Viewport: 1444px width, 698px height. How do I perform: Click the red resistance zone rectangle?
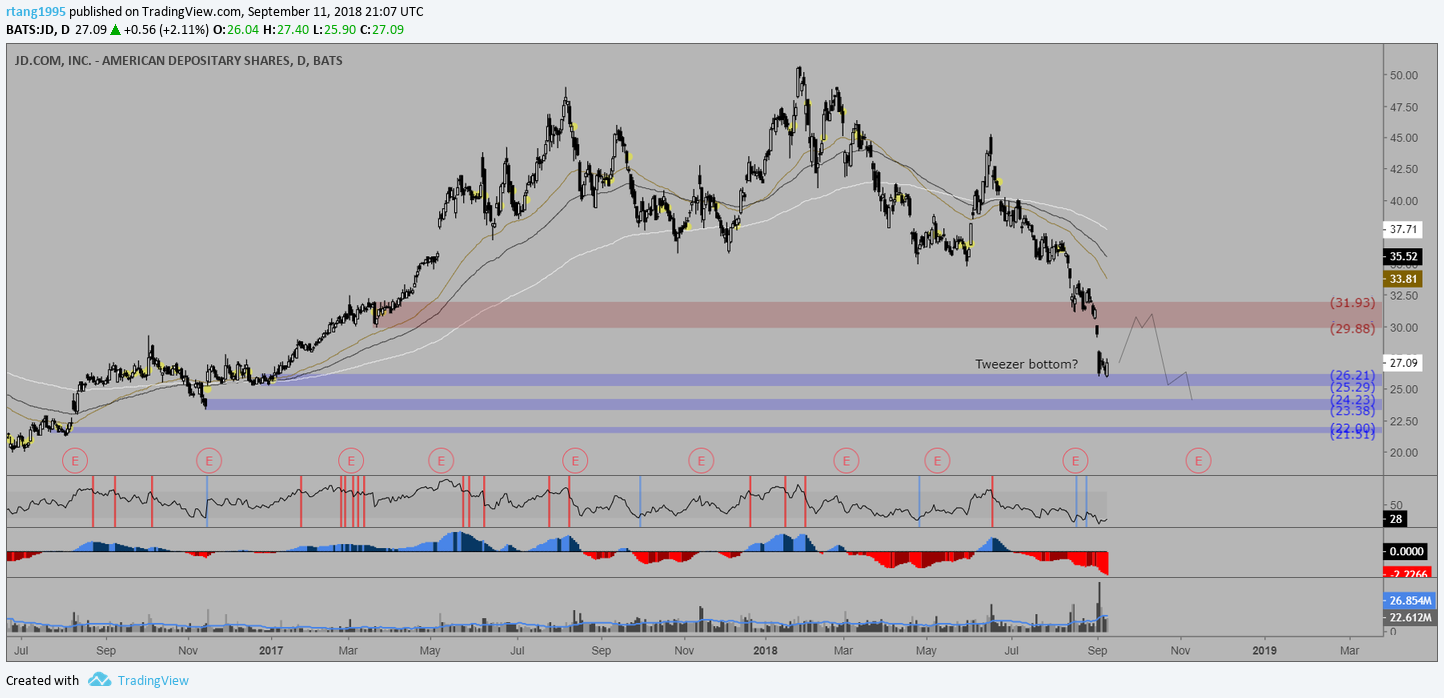(877, 315)
